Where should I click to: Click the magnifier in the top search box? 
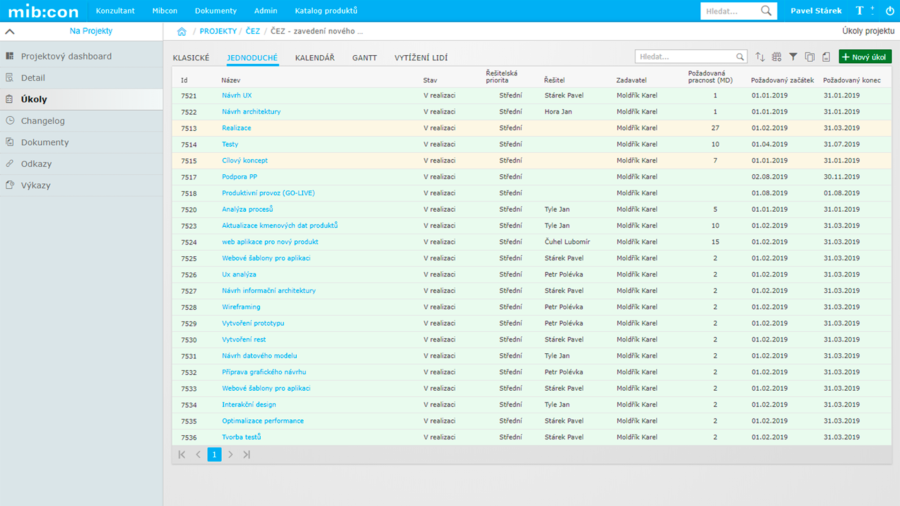point(767,11)
